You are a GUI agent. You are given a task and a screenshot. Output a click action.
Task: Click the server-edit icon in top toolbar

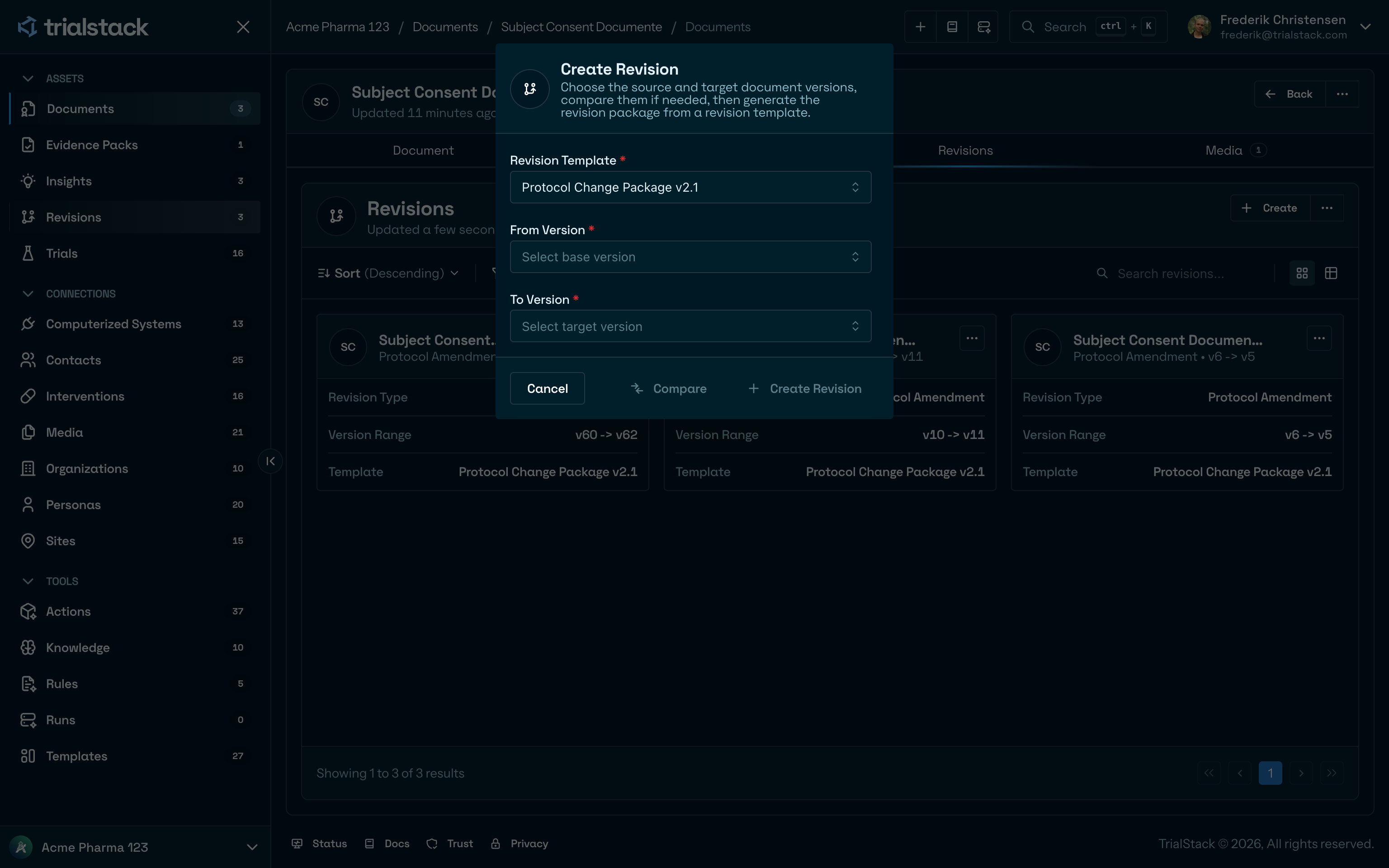(x=983, y=27)
